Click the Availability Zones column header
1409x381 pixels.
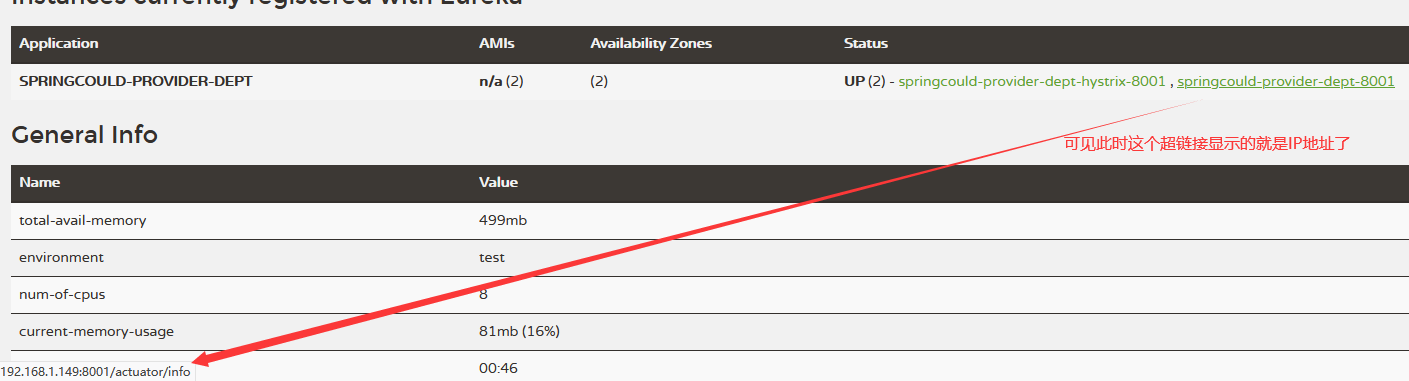click(x=651, y=44)
